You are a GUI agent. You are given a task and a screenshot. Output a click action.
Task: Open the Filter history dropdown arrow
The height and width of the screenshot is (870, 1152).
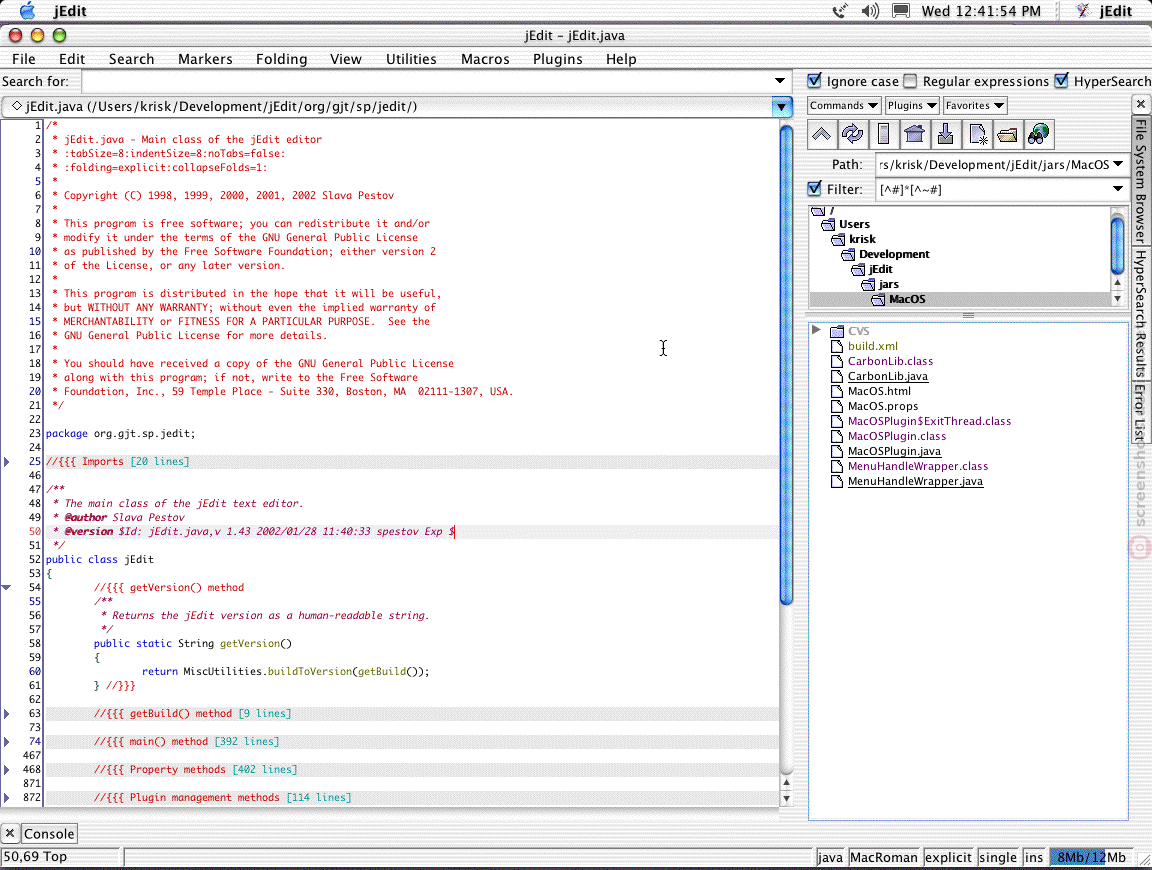pos(1117,189)
